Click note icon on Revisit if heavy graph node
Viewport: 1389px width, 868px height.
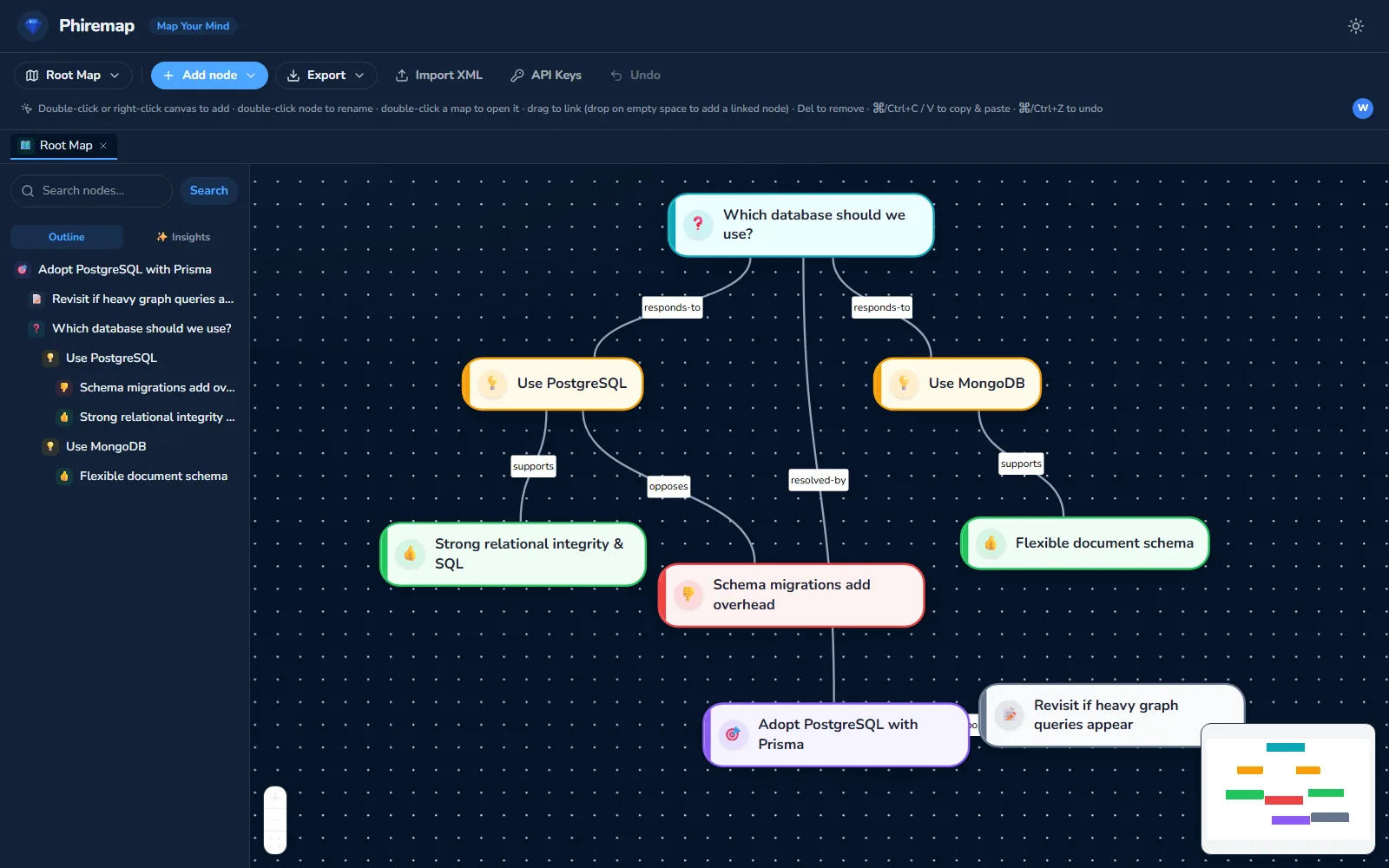(x=1009, y=715)
